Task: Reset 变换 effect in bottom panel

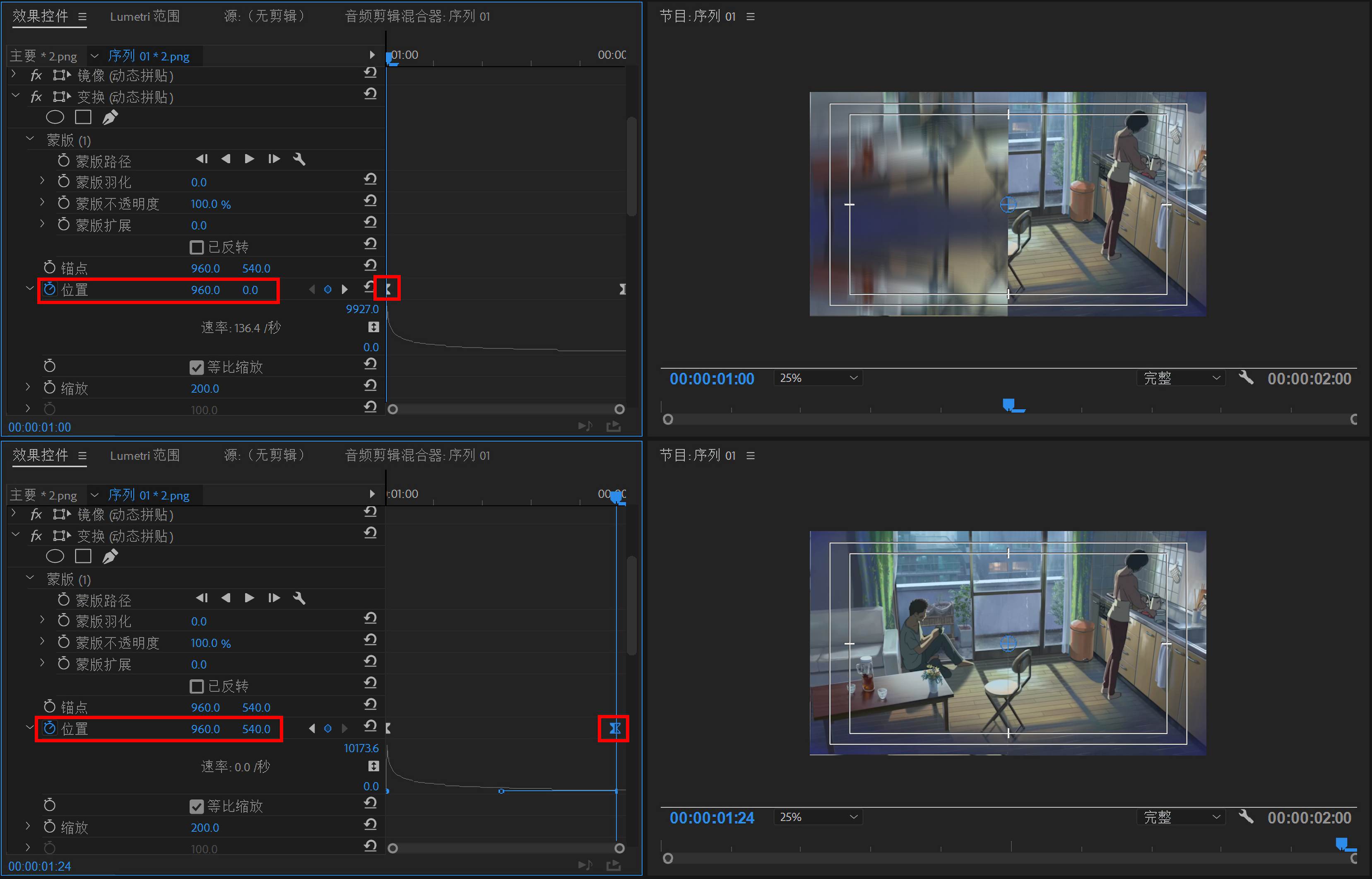Action: coord(371,533)
